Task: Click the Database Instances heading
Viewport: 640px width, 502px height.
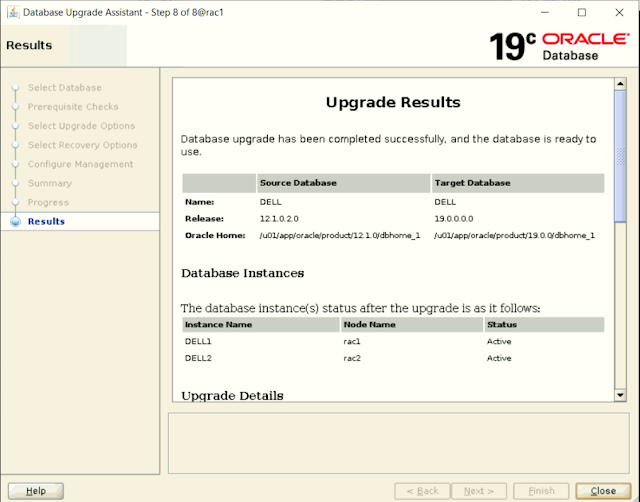Action: click(242, 273)
